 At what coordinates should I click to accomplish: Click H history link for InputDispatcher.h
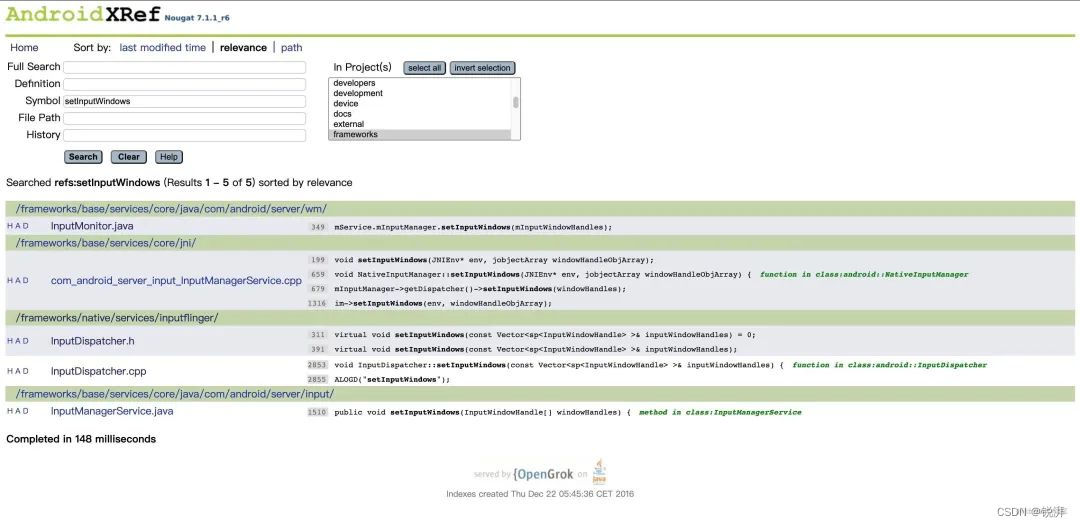tap(10, 341)
